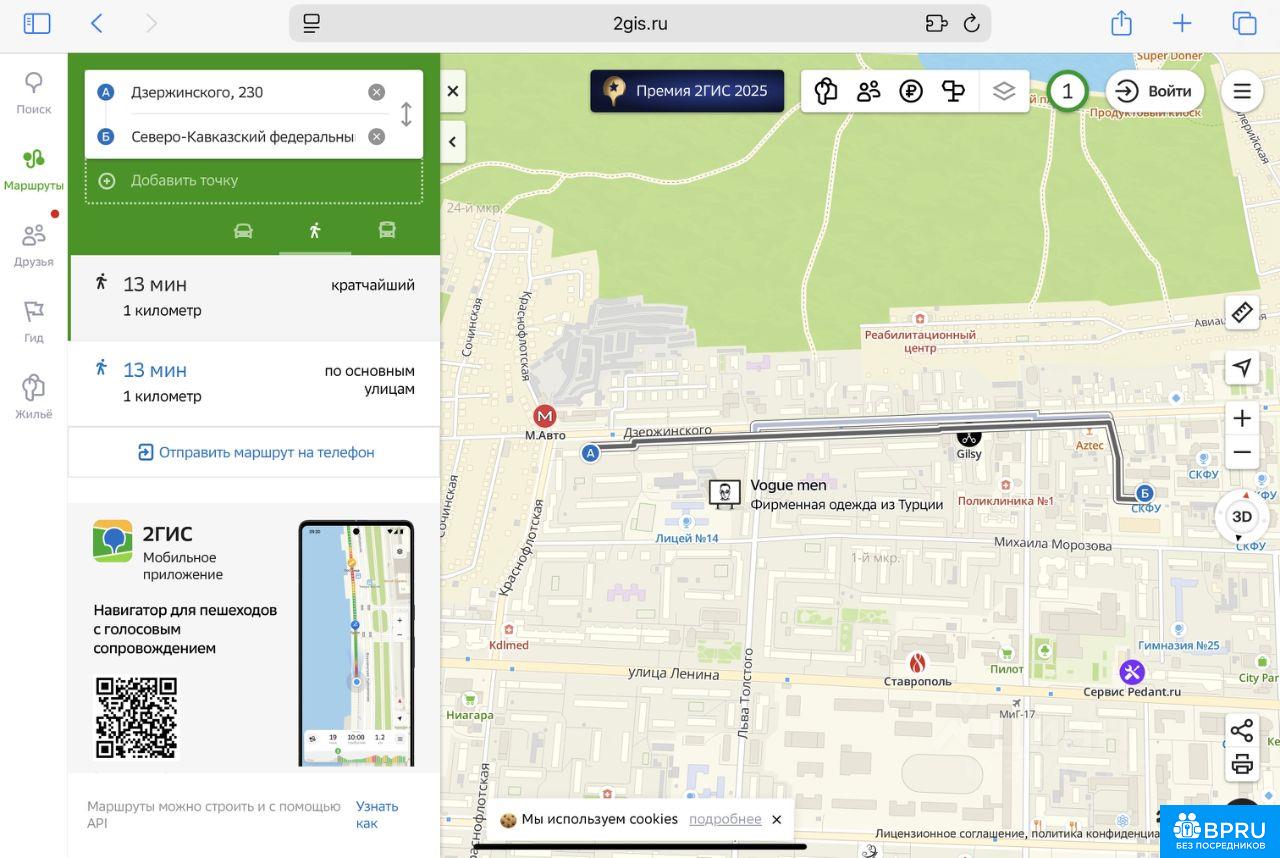
Task: Reload the 2gis.ru page
Action: pyautogui.click(x=971, y=23)
